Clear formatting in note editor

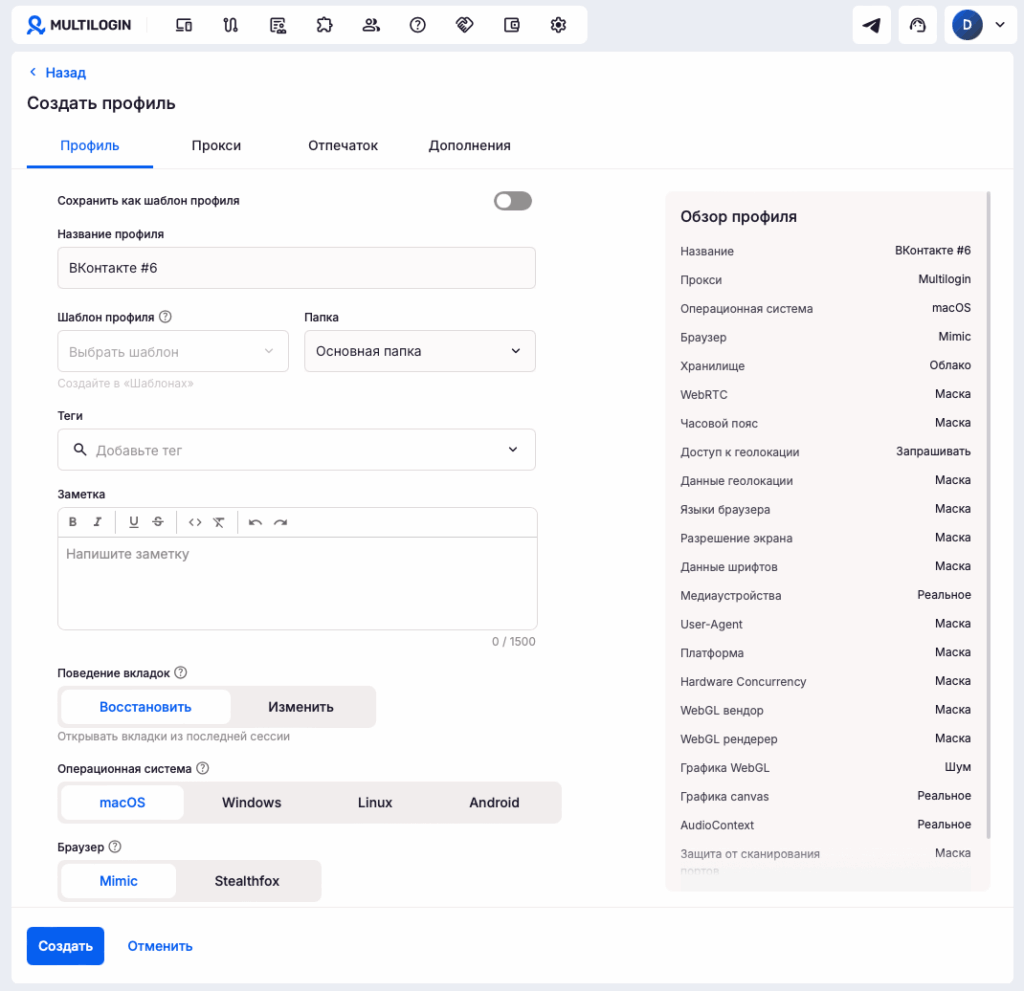(219, 522)
